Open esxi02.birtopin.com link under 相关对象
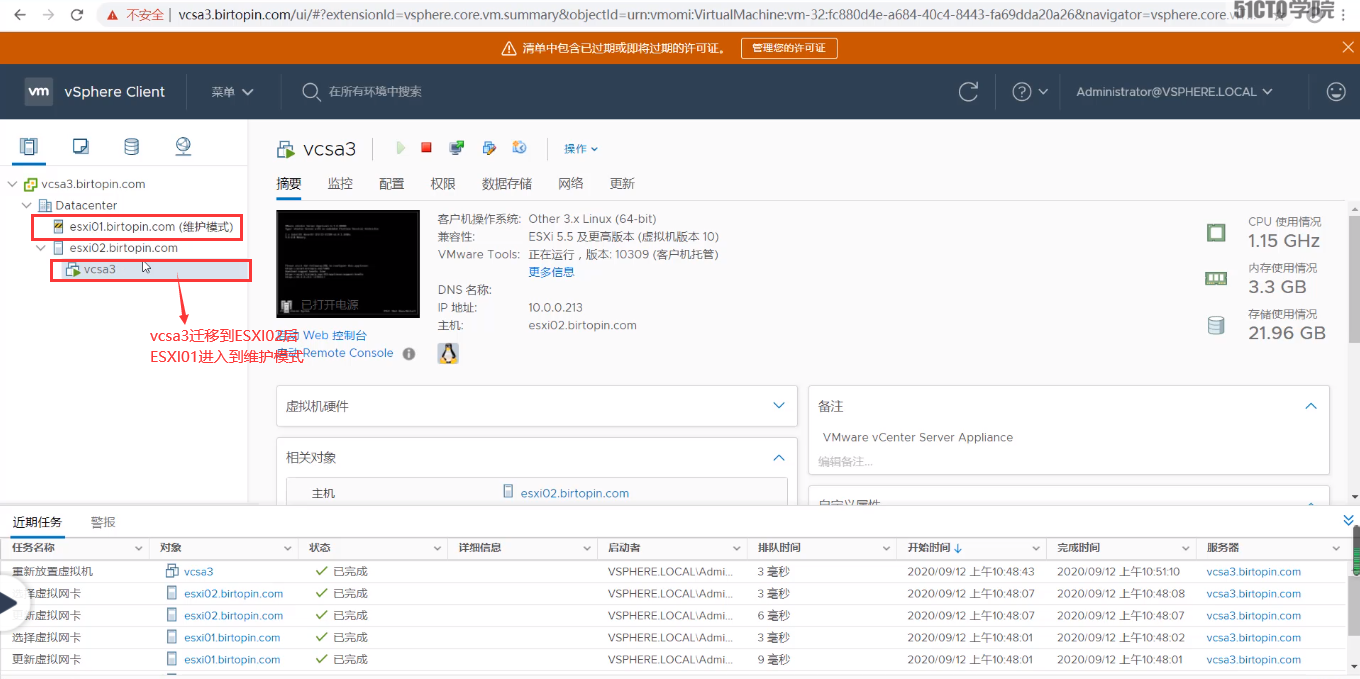Viewport: 1360px width, 679px height. [x=575, y=493]
